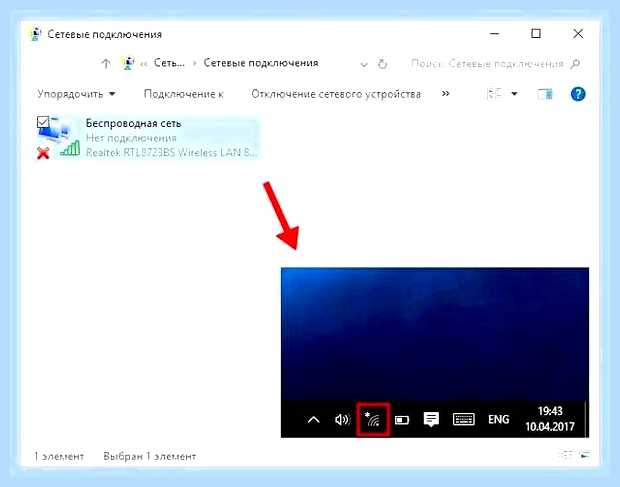Open the help question mark icon
This screenshot has height=487, width=620.
[x=578, y=94]
